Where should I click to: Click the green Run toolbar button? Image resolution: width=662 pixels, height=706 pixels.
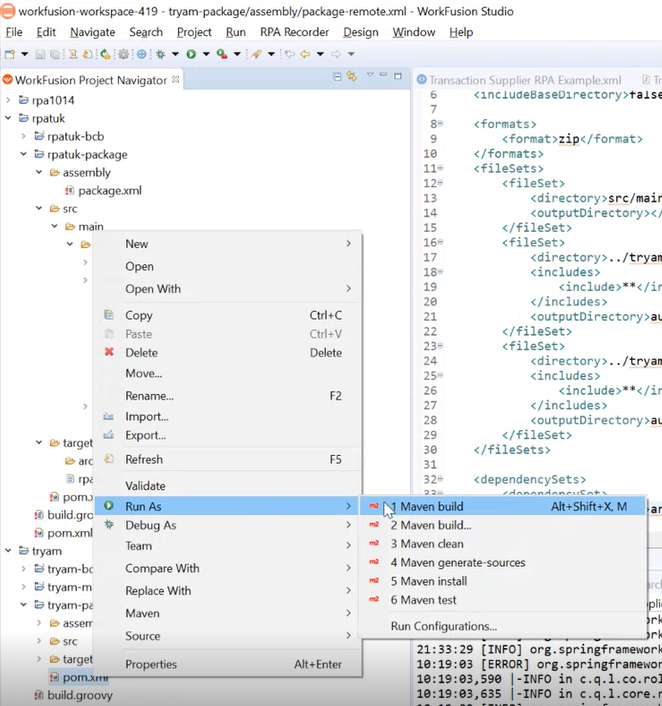click(191, 54)
